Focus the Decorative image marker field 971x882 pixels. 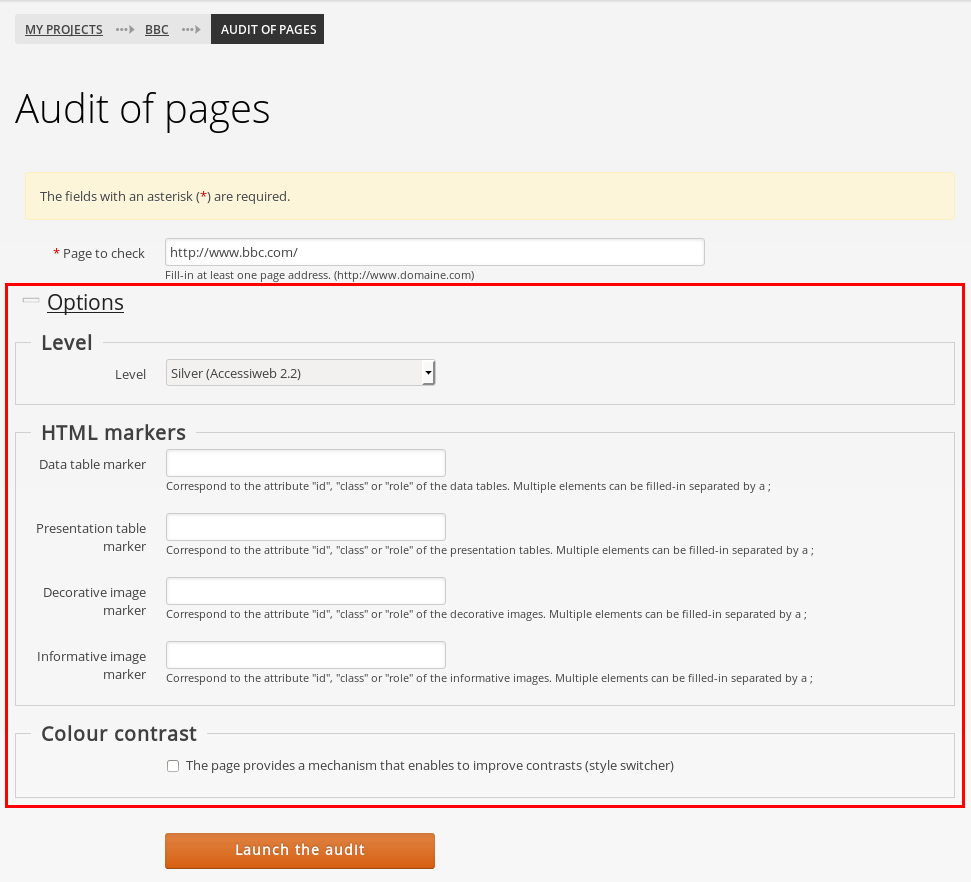click(x=305, y=591)
